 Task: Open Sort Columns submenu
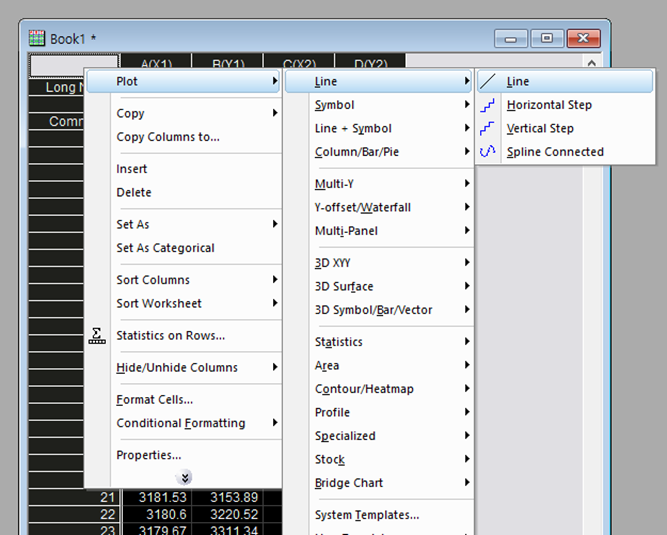coord(183,280)
